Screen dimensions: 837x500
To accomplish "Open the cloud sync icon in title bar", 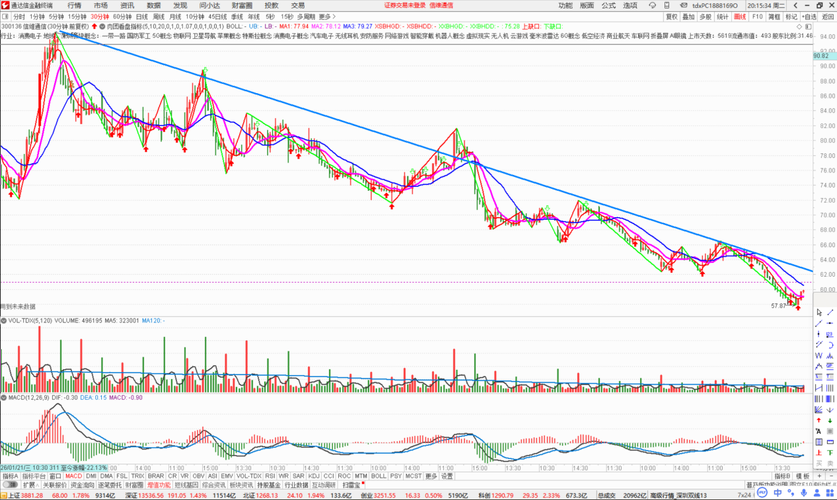I will (652, 5).
